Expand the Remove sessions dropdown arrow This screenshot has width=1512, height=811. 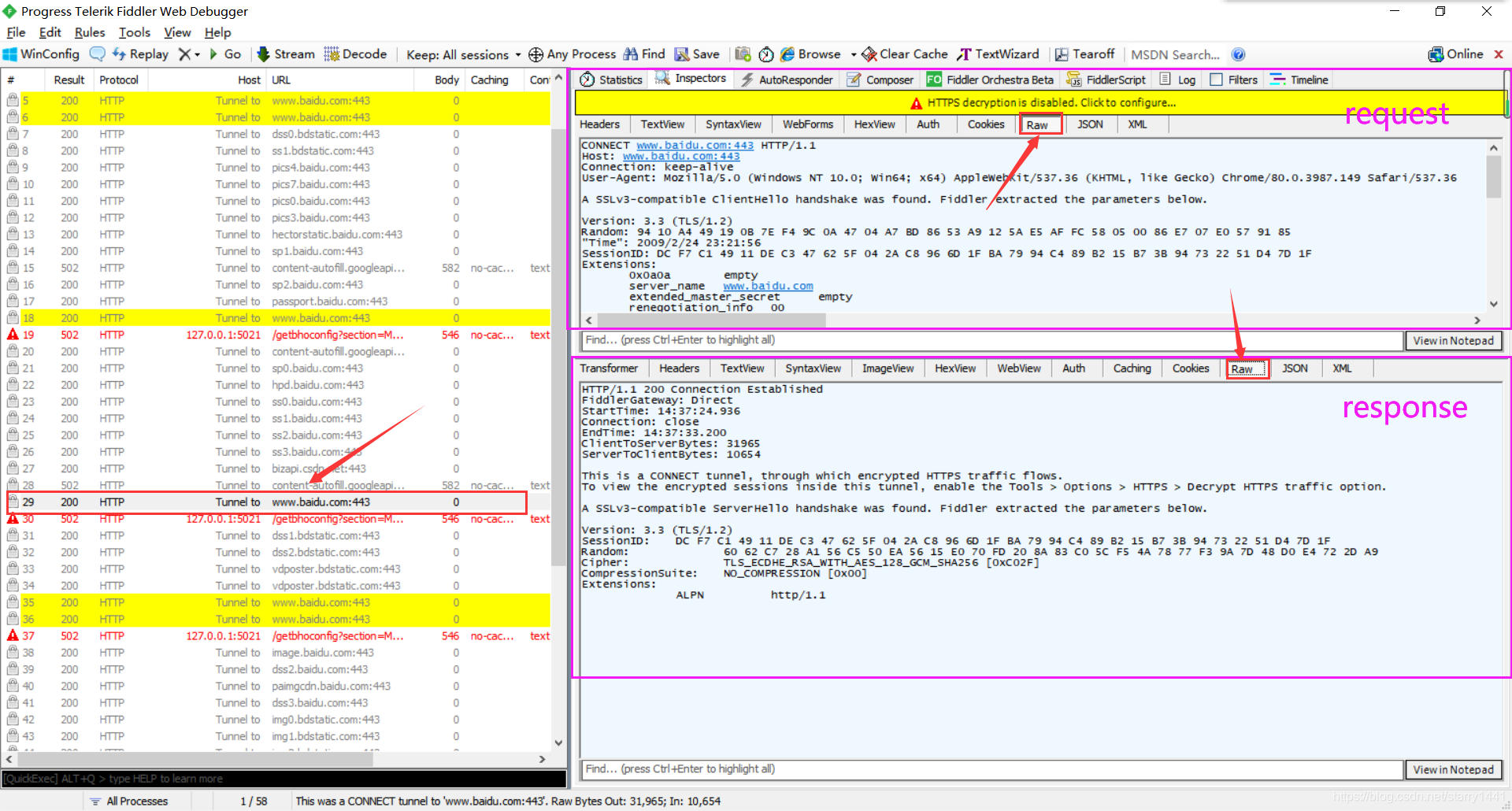(197, 54)
